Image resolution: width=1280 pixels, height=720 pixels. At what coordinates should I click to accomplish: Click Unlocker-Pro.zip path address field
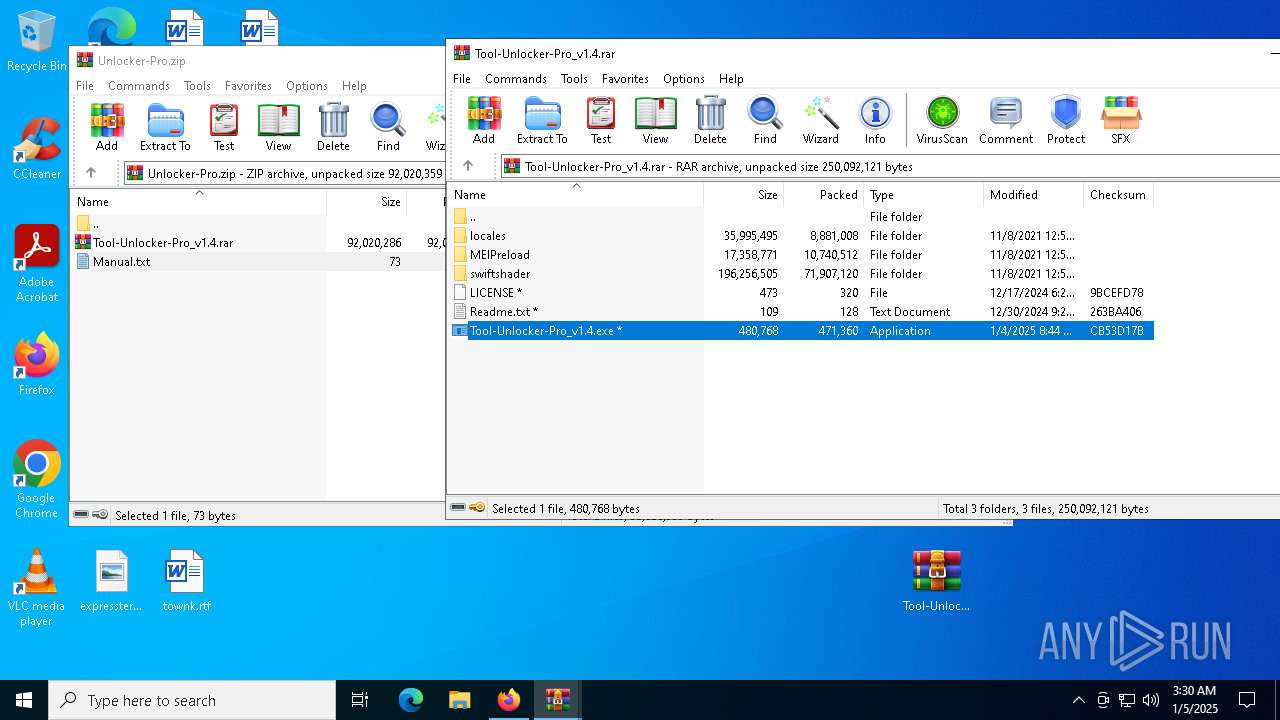coord(285,174)
